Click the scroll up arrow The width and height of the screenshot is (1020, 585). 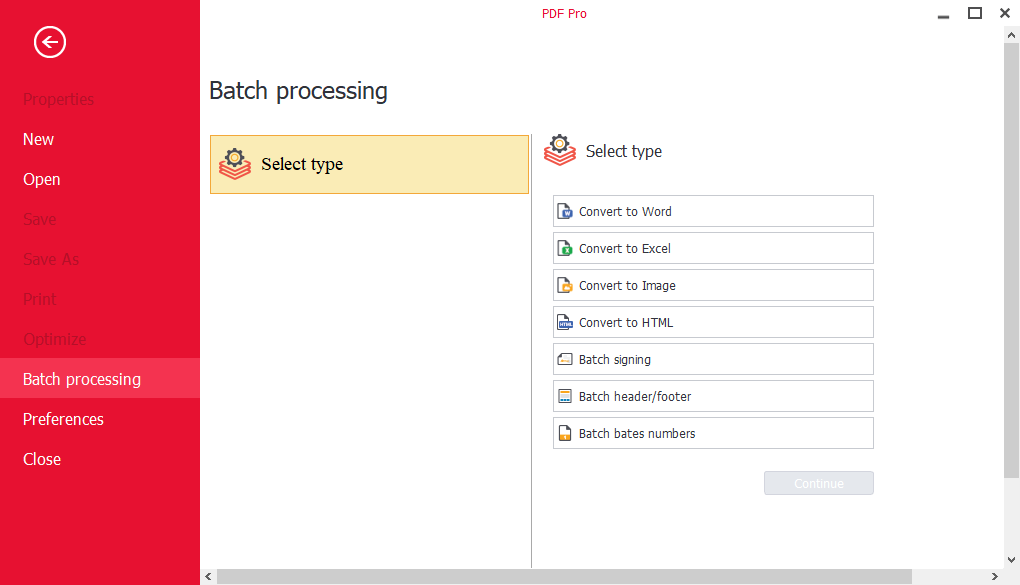click(x=1012, y=35)
